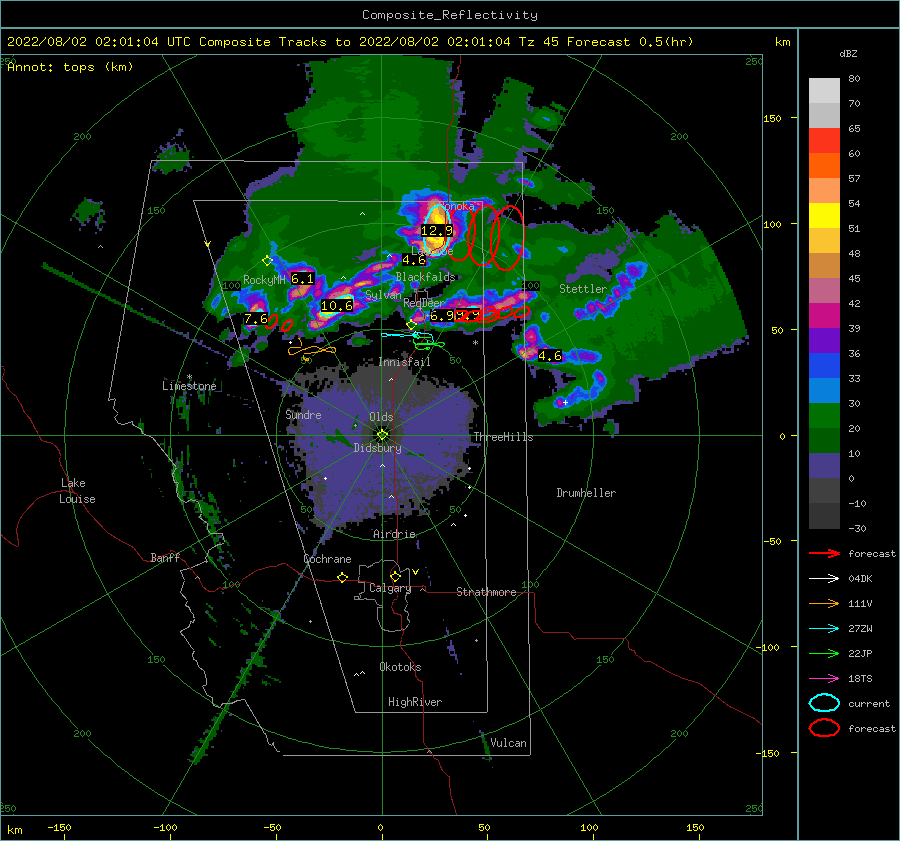The image size is (900, 841).
Task: Click the red forecast arrow in the legend
Action: tap(824, 553)
